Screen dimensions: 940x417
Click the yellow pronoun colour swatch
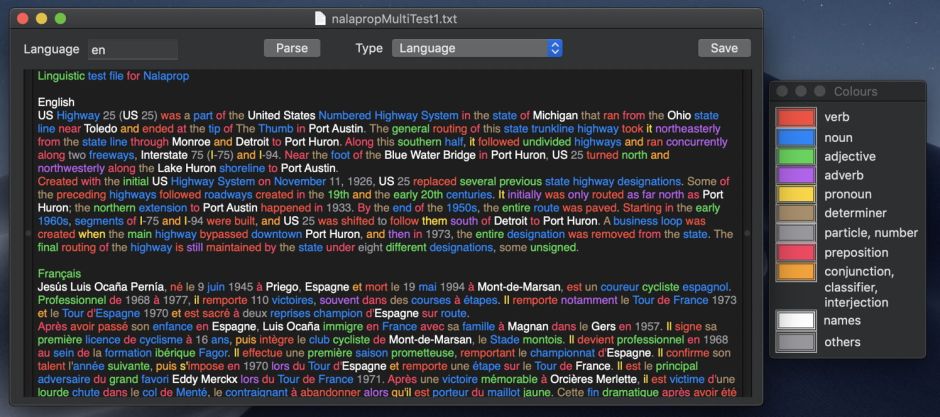point(796,195)
